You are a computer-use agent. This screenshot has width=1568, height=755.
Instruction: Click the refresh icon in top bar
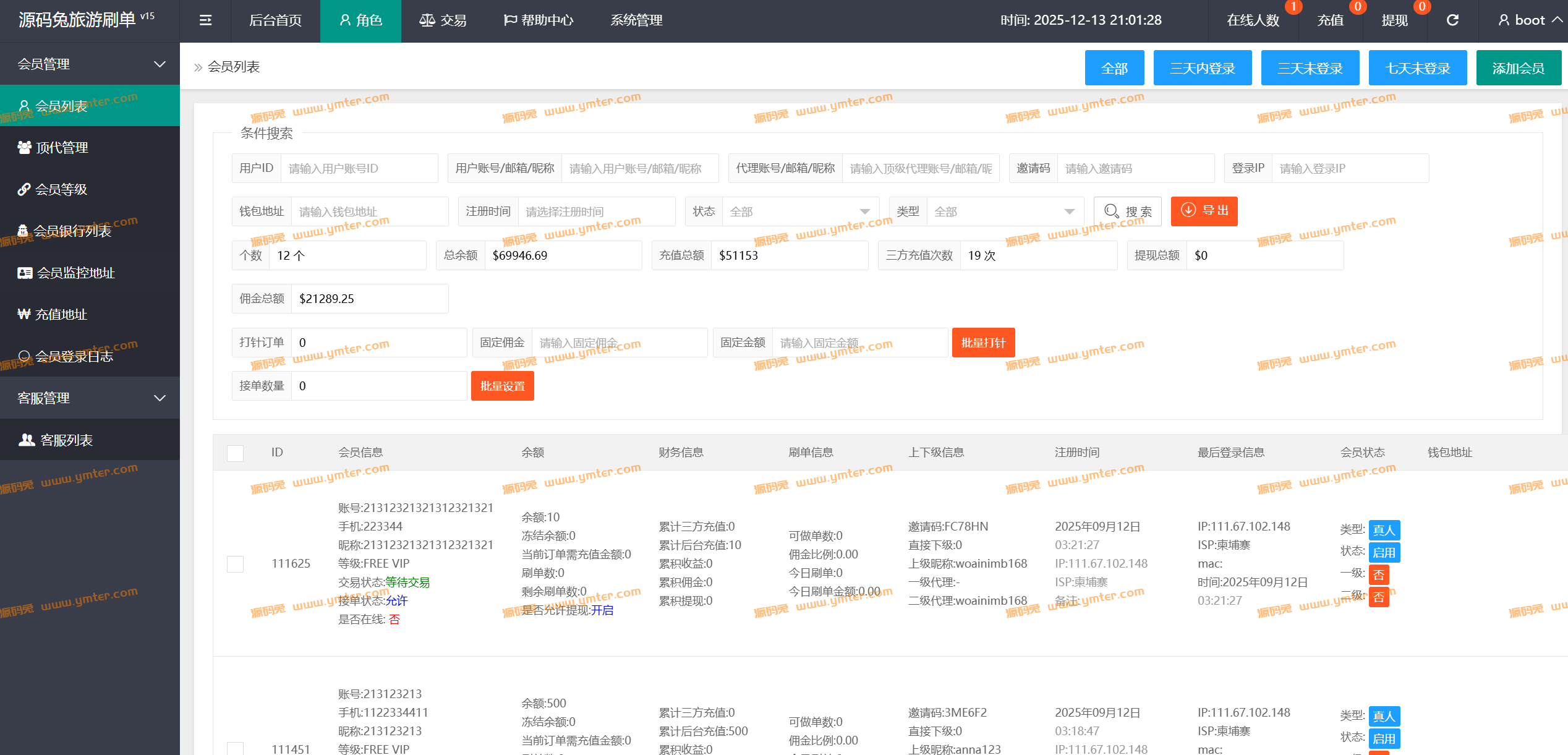1452,20
